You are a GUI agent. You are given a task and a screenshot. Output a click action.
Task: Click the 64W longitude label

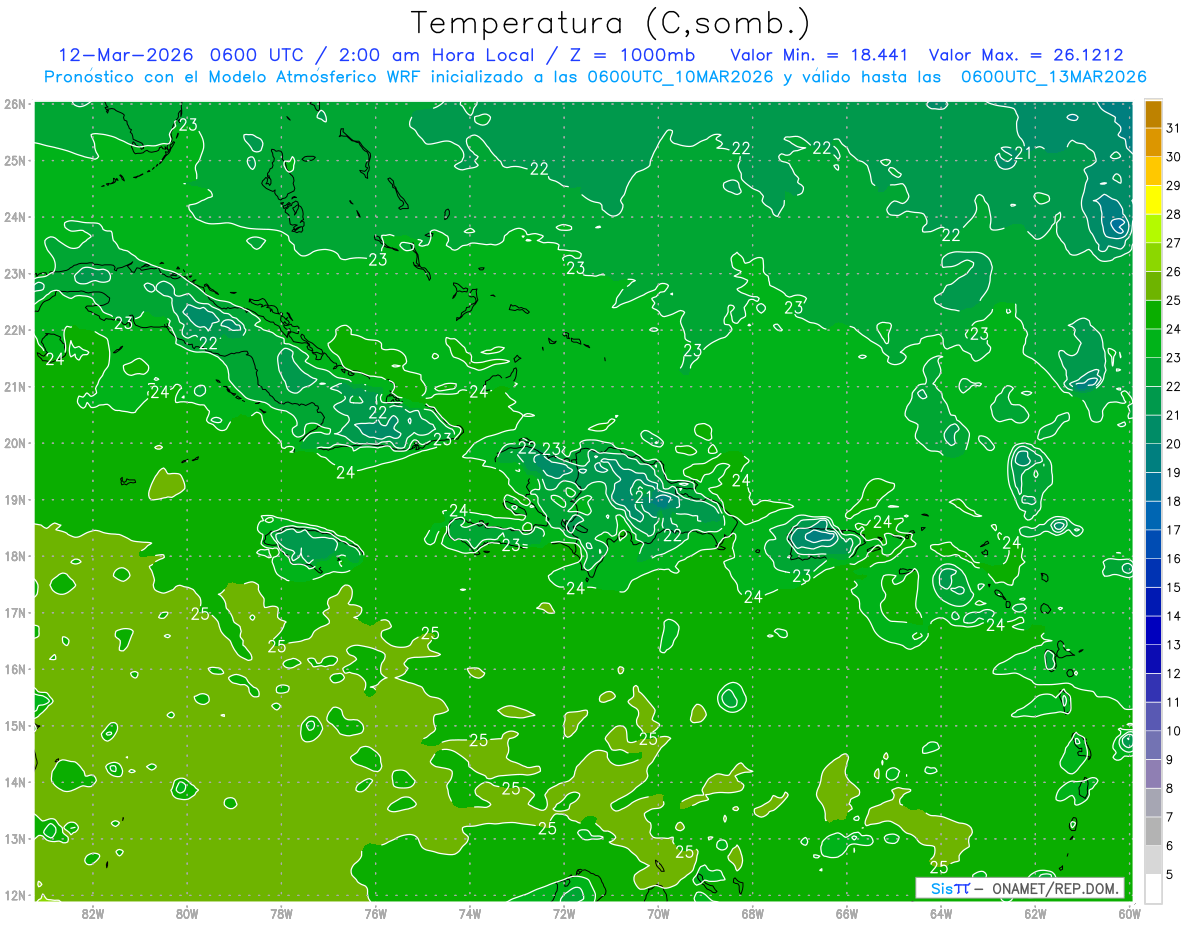click(x=941, y=913)
